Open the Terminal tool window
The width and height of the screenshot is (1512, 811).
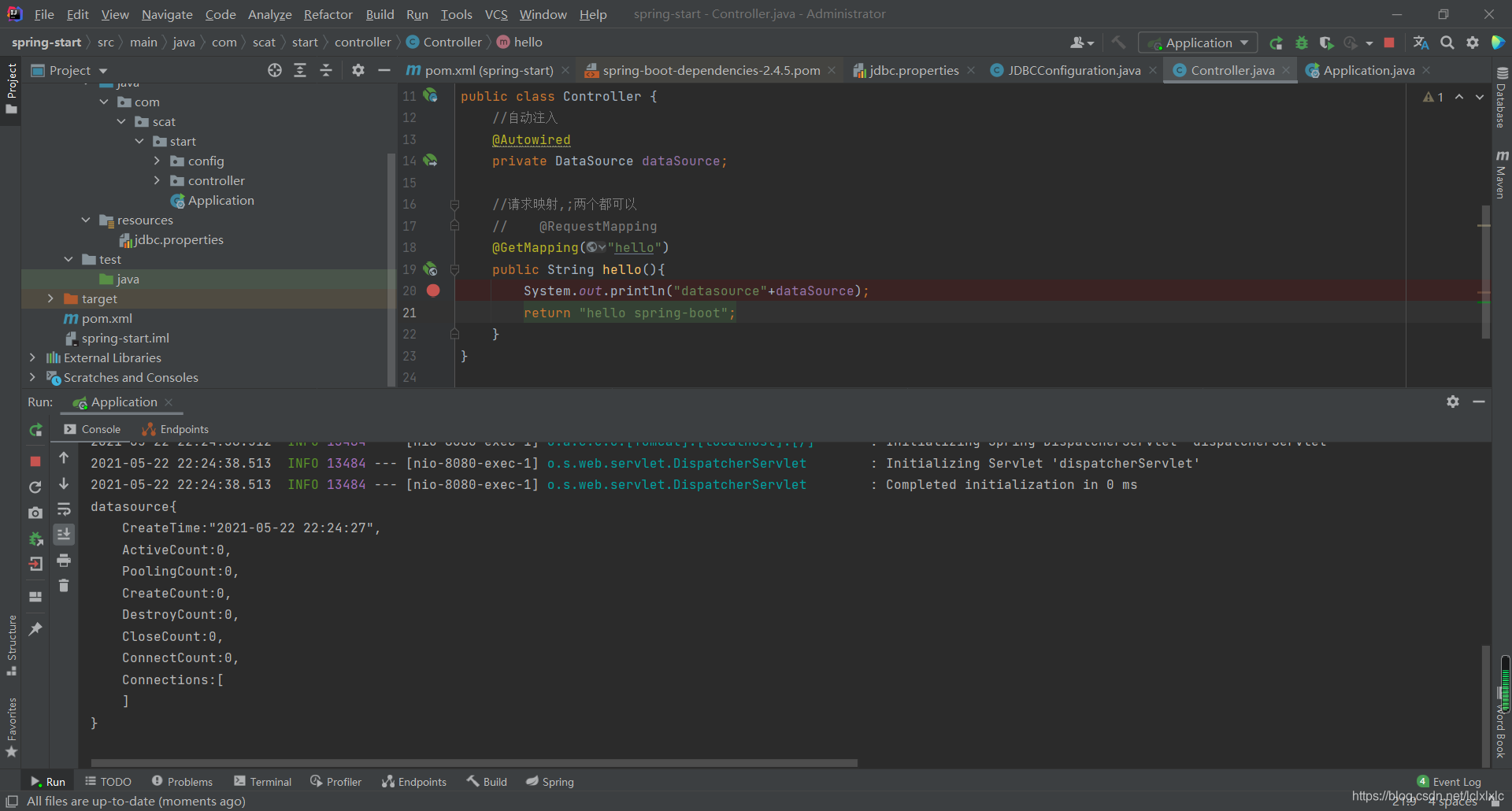coord(262,782)
